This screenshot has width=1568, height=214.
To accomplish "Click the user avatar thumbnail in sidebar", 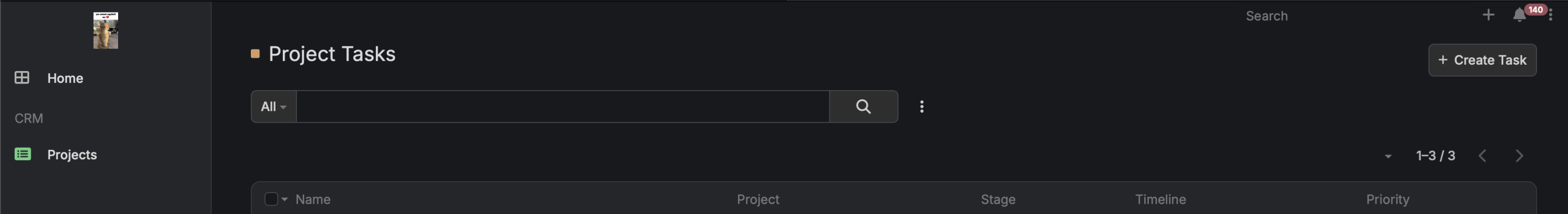I will click(105, 30).
